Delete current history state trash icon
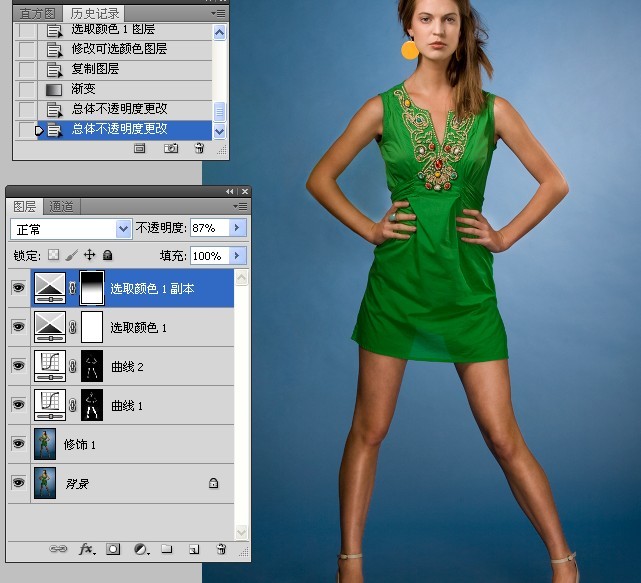The image size is (641, 583). pyautogui.click(x=199, y=148)
